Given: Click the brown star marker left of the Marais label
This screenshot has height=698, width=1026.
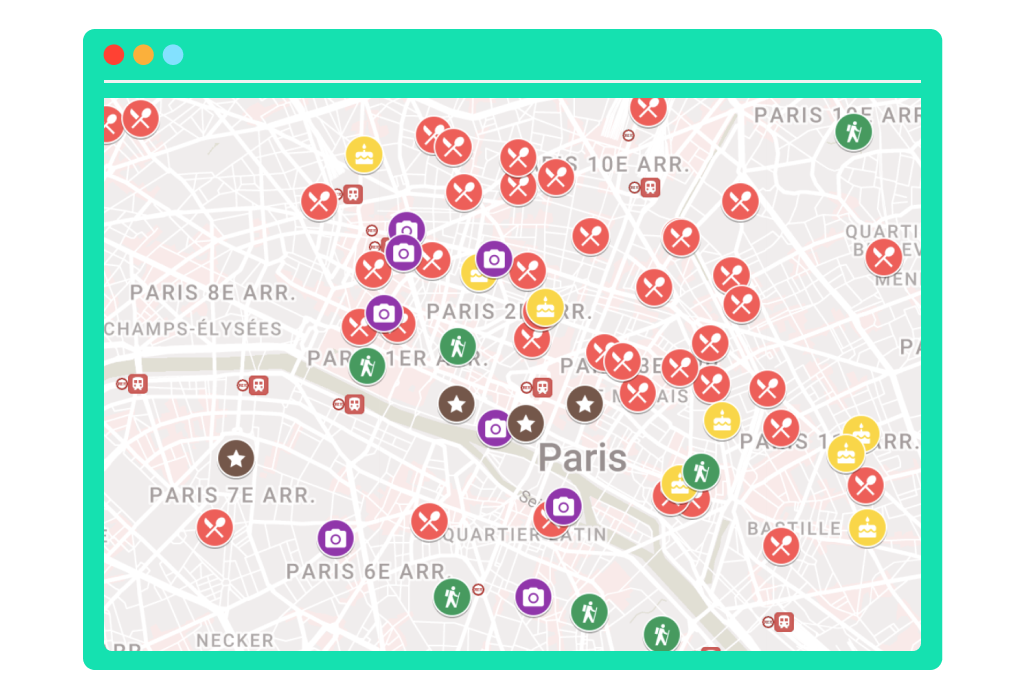Looking at the screenshot, I should (585, 404).
